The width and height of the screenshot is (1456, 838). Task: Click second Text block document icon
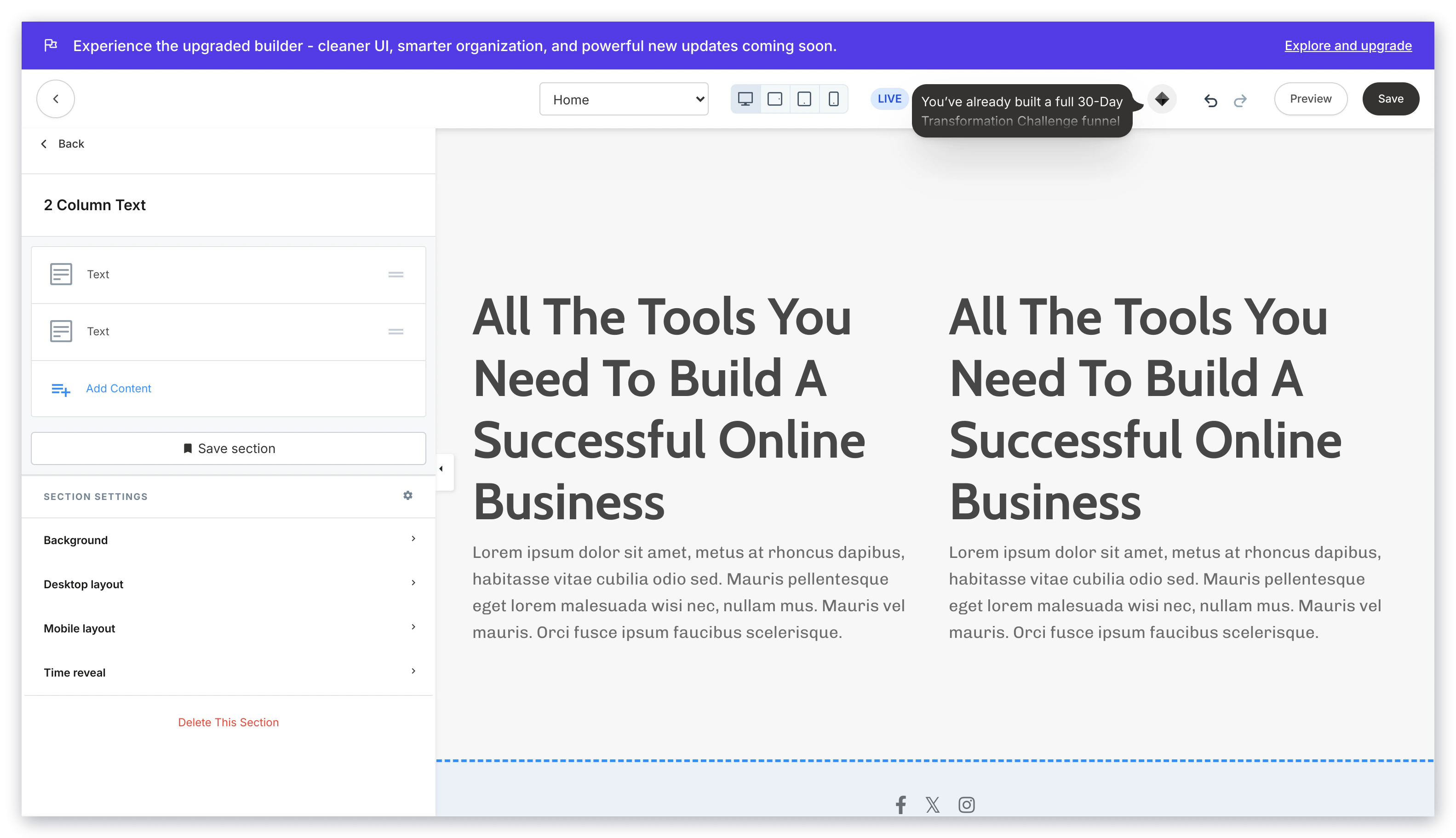tap(60, 331)
